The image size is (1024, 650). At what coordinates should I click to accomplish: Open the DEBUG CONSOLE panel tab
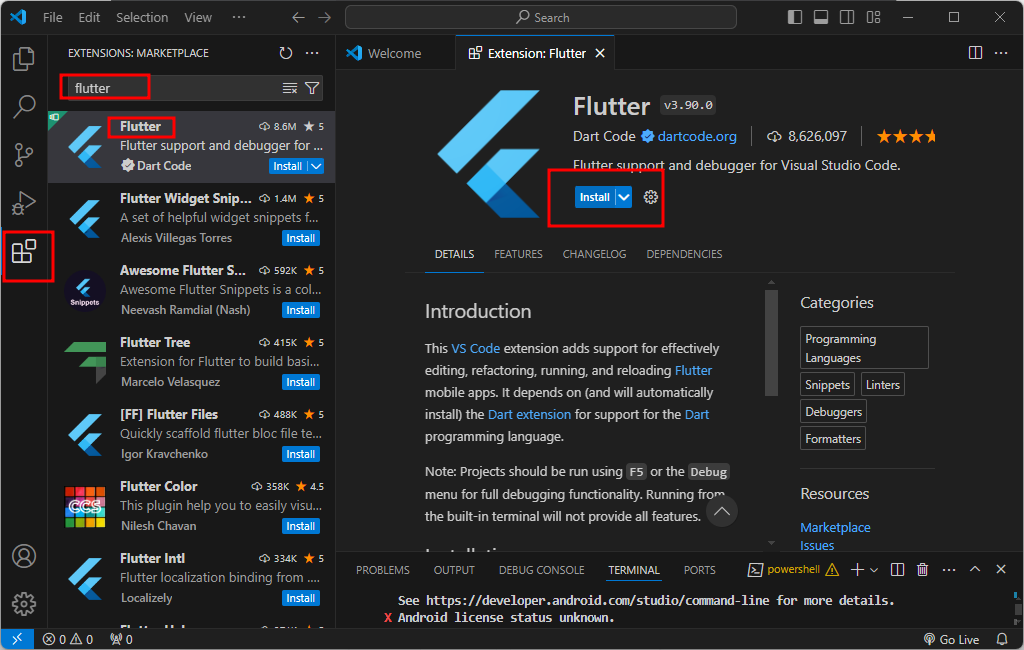coord(541,570)
